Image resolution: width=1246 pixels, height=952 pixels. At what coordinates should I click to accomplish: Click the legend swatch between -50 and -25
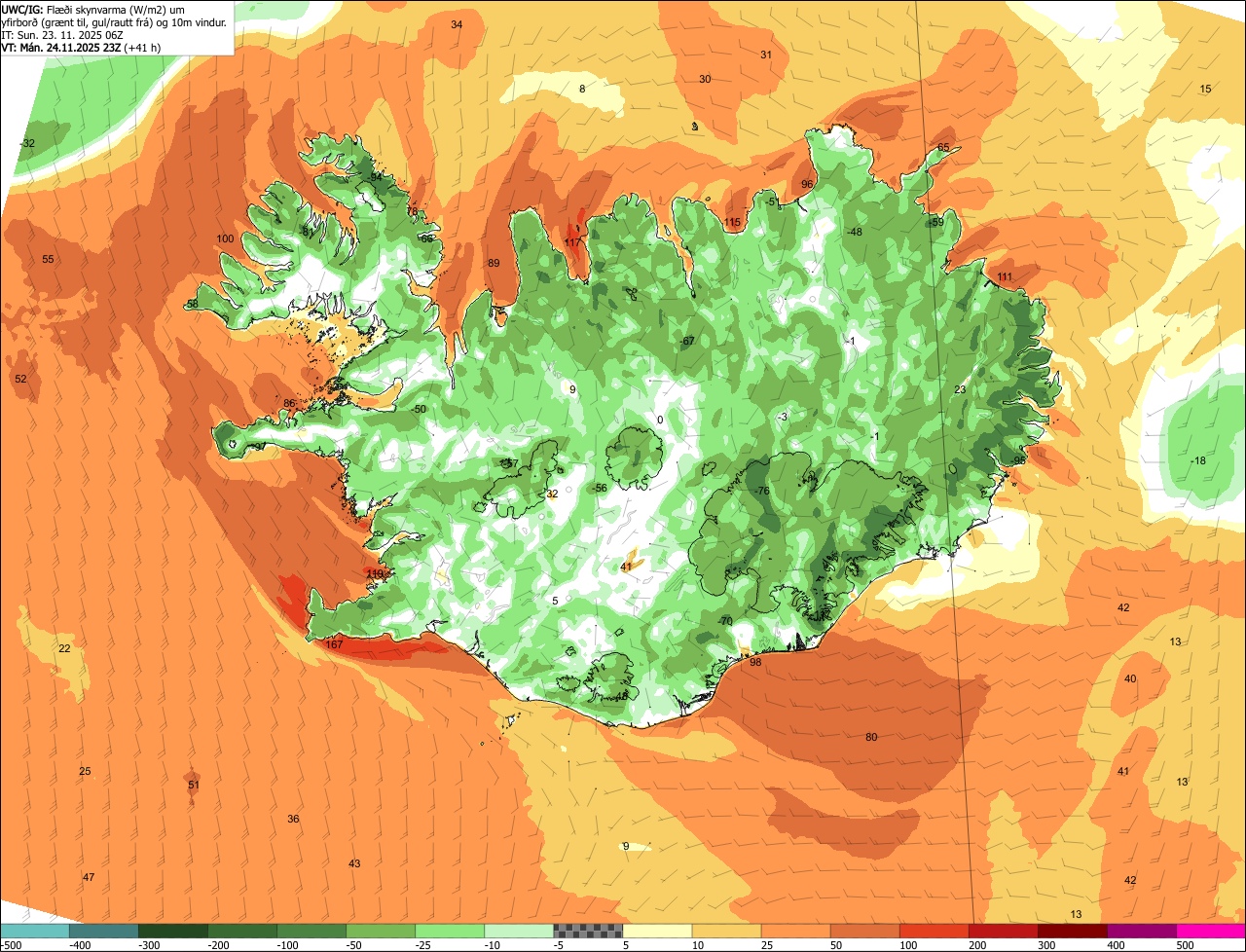pyautogui.click(x=381, y=931)
